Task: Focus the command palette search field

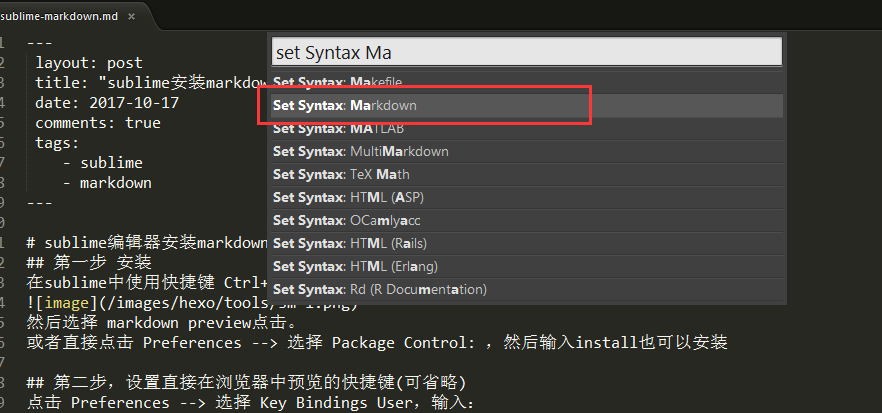Action: coord(527,52)
